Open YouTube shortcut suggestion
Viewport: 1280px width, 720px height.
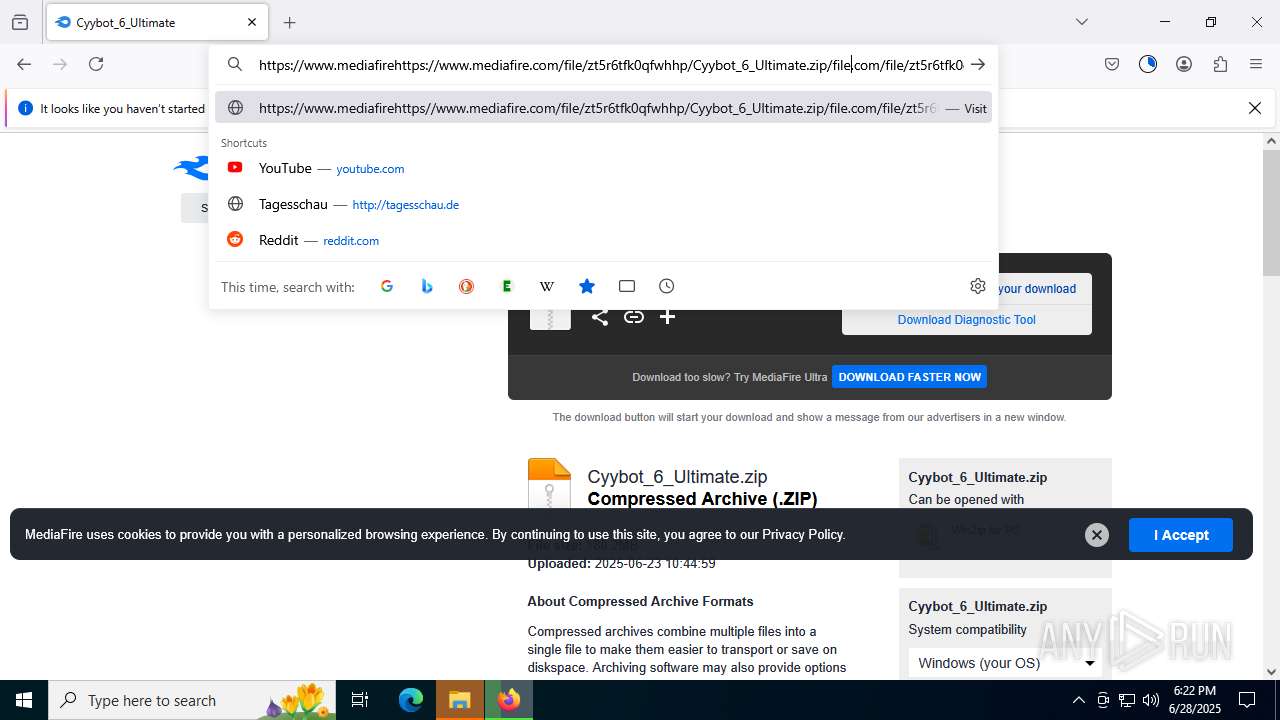click(x=603, y=168)
